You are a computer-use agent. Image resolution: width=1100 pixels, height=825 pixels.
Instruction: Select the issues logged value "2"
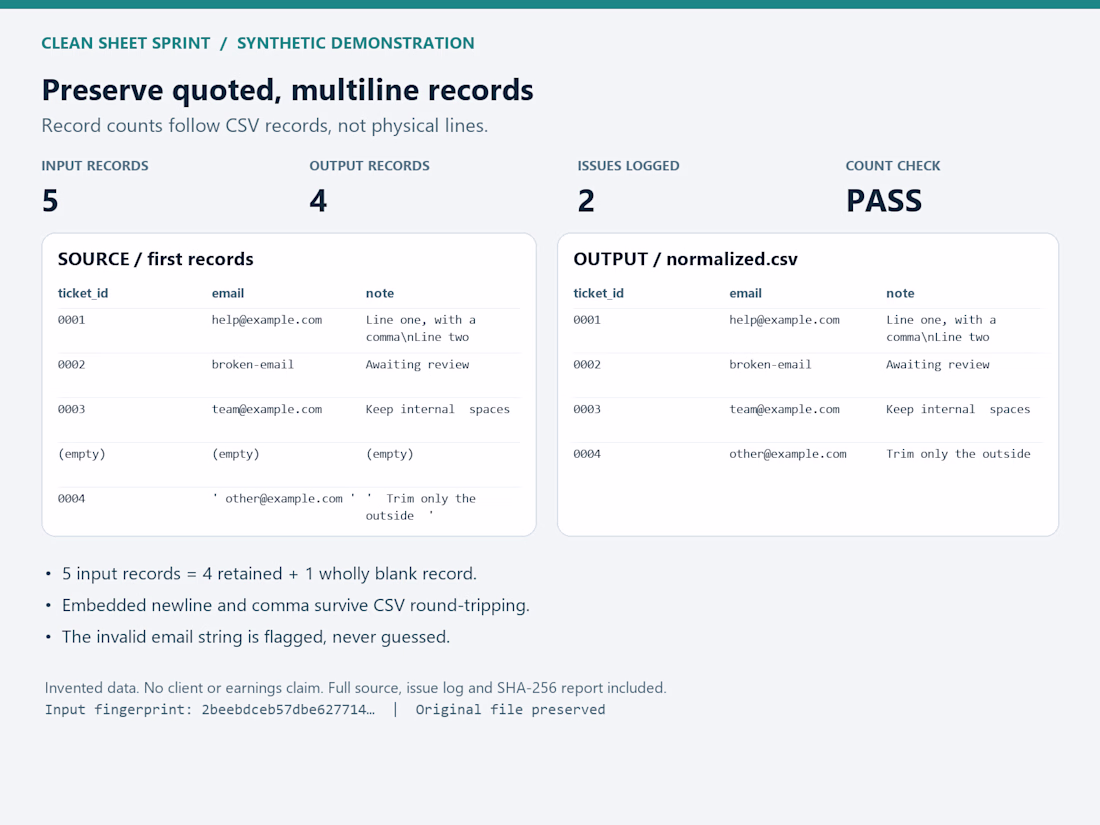[x=586, y=201]
